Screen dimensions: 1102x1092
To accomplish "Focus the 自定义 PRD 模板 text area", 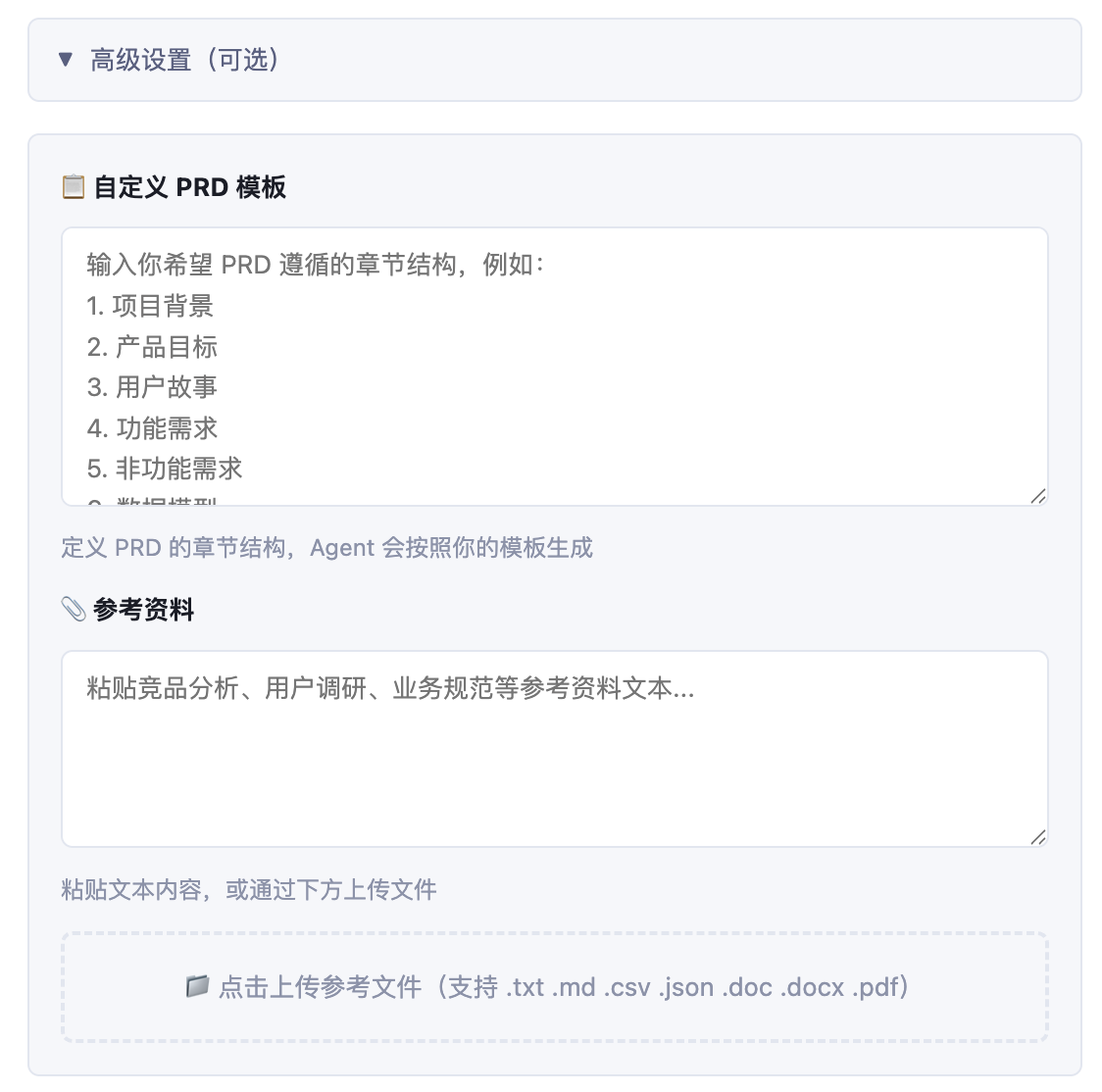I will click(555, 366).
